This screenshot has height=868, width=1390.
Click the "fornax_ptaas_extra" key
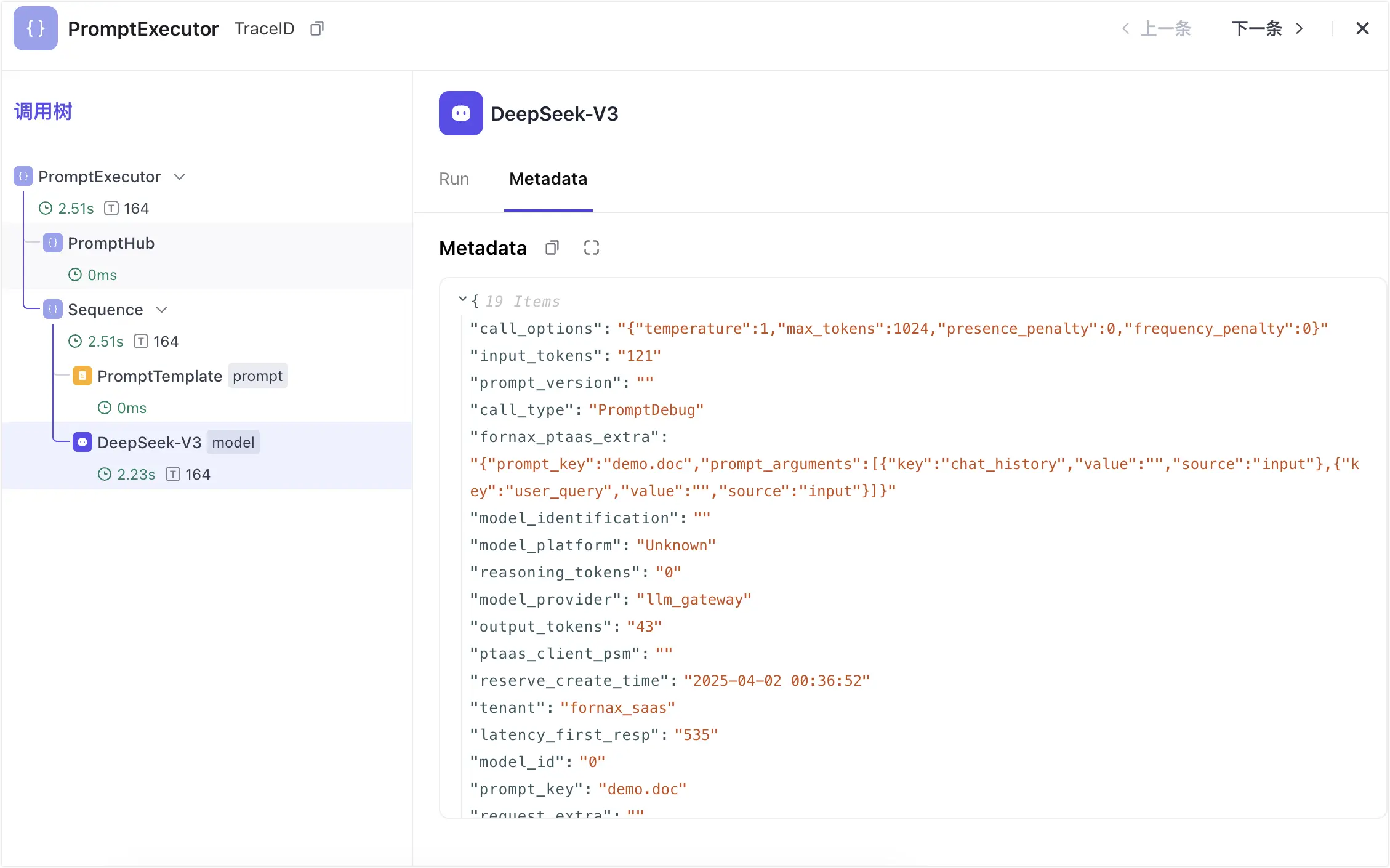click(564, 437)
